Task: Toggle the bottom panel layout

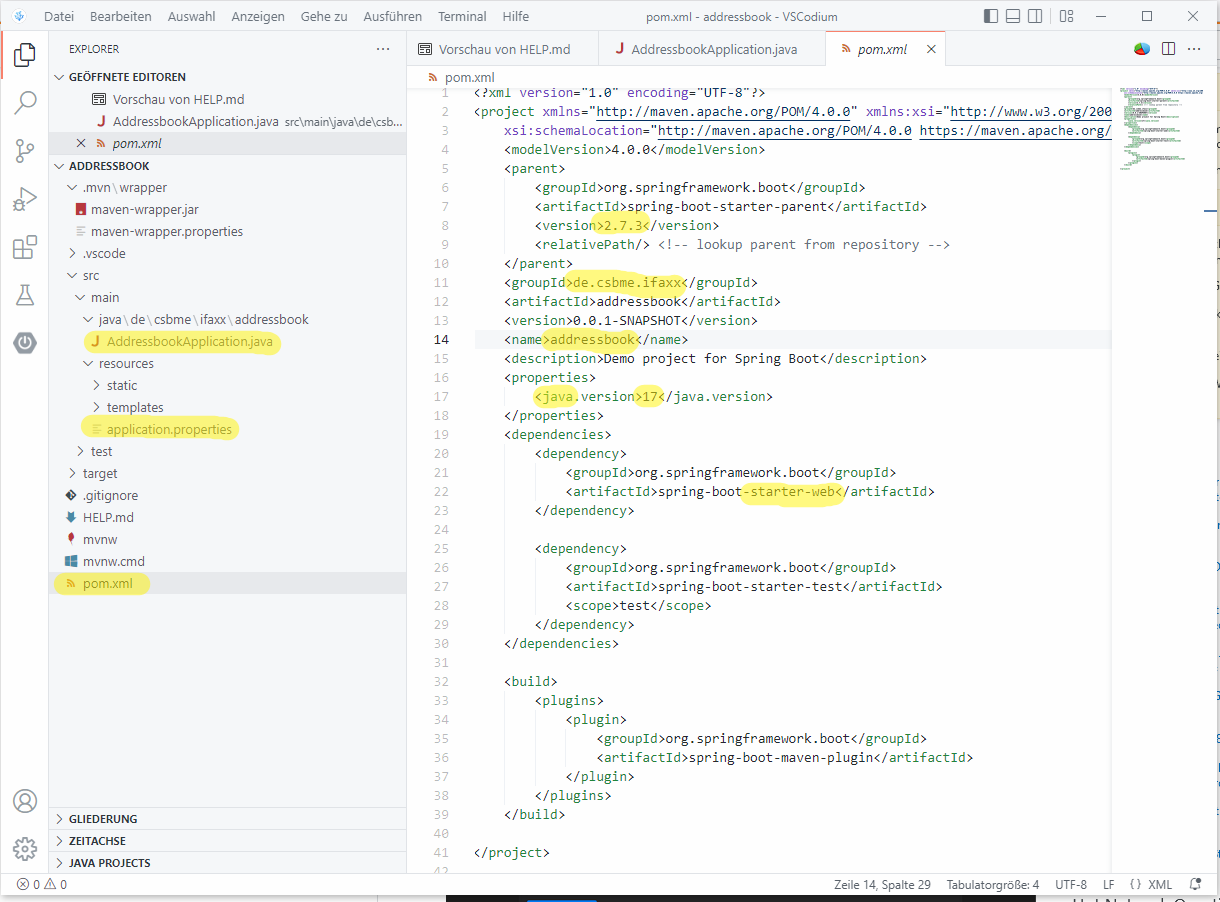Action: pos(1013,16)
